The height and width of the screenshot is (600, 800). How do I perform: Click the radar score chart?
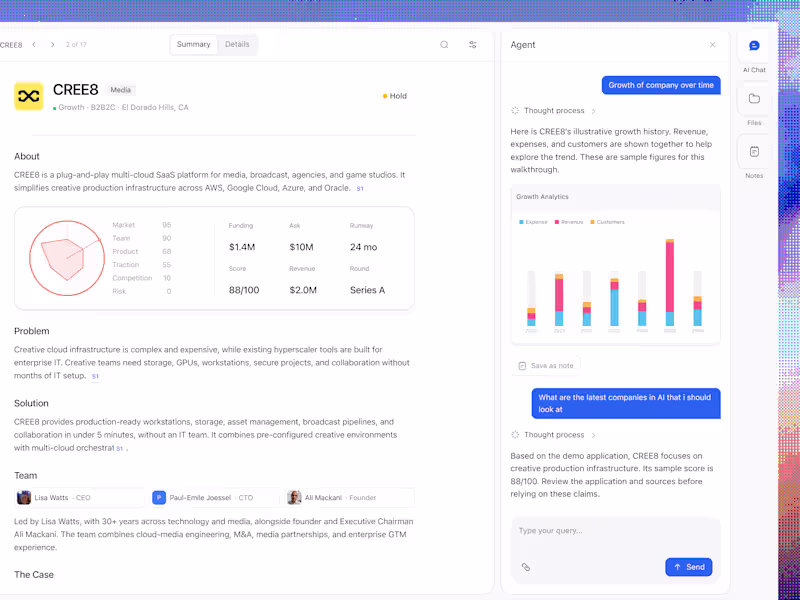[66, 258]
